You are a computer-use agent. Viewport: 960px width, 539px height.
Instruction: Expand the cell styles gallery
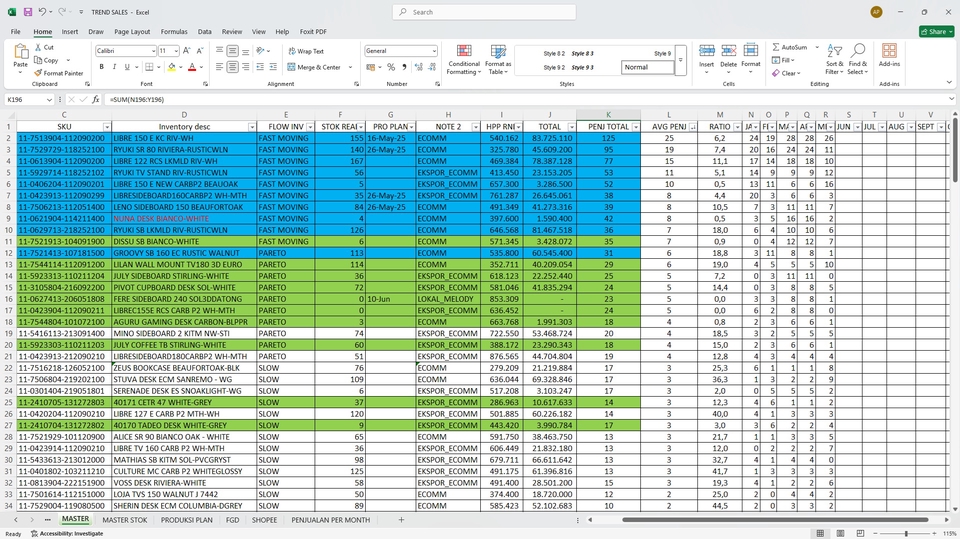coord(680,60)
